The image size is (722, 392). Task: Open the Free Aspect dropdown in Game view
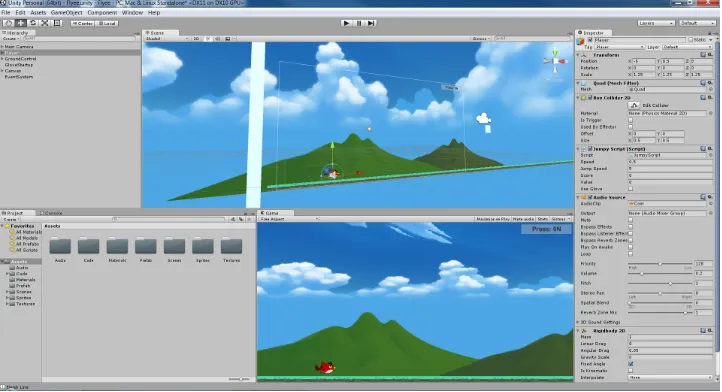point(289,219)
